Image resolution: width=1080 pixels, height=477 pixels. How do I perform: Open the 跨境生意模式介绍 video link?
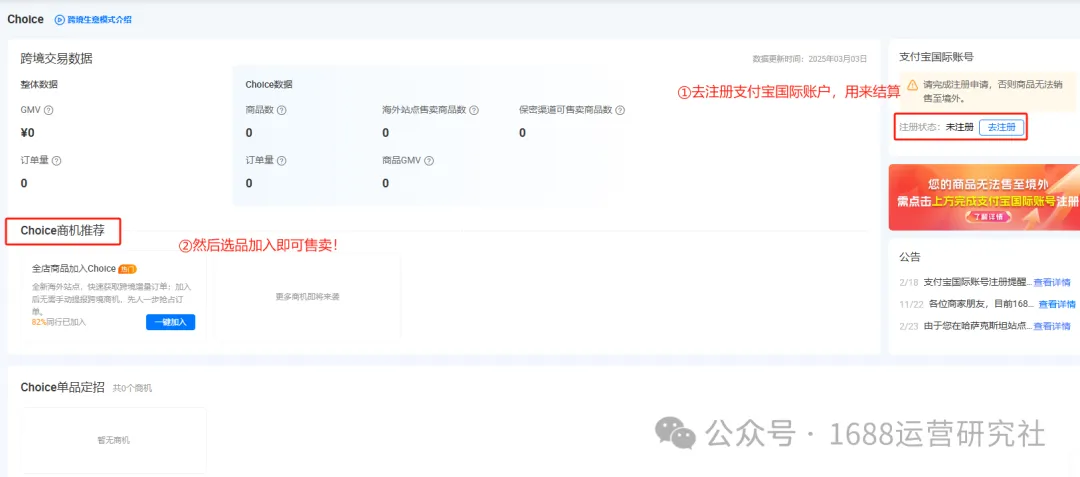[99, 20]
